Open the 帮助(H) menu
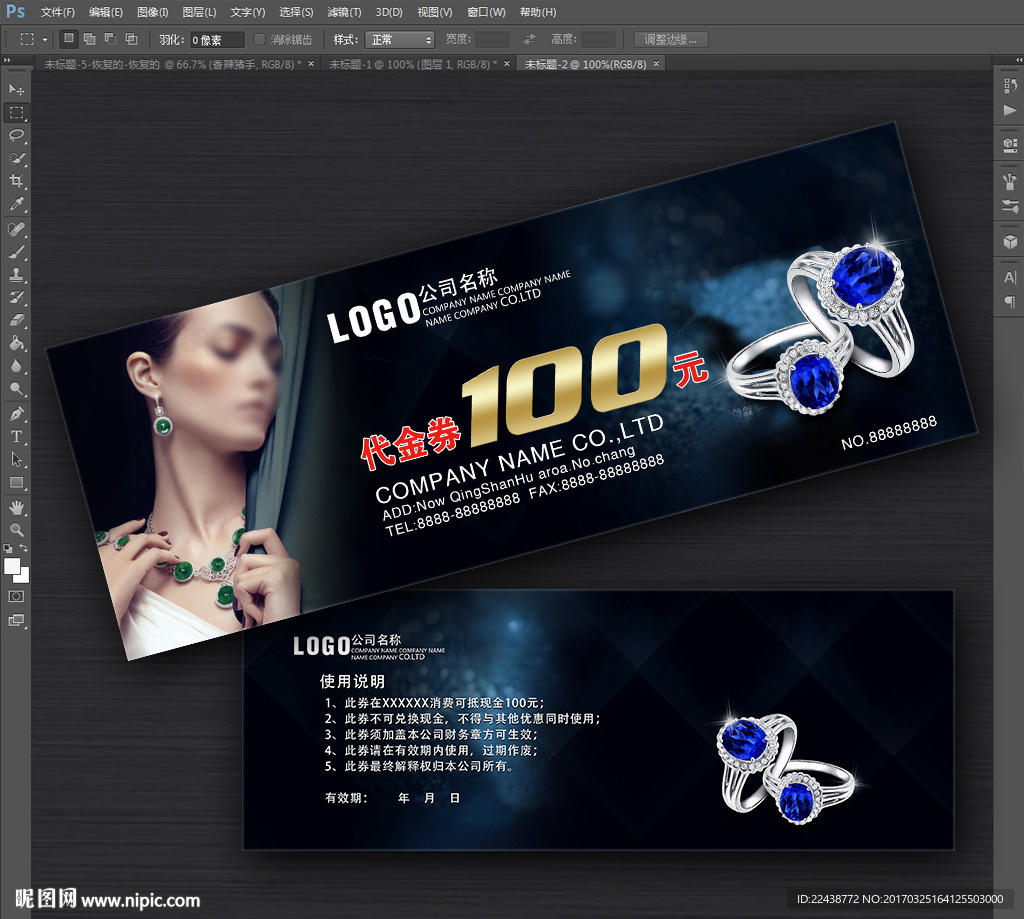Viewport: 1024px width, 919px height. [538, 12]
